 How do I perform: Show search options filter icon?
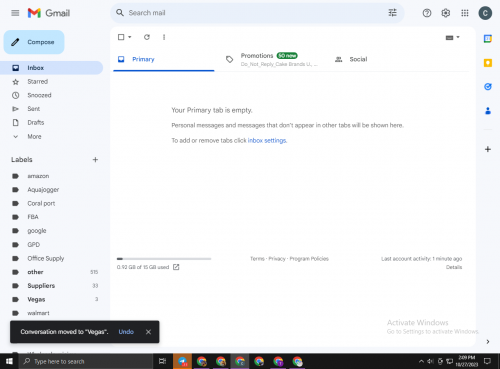(392, 13)
